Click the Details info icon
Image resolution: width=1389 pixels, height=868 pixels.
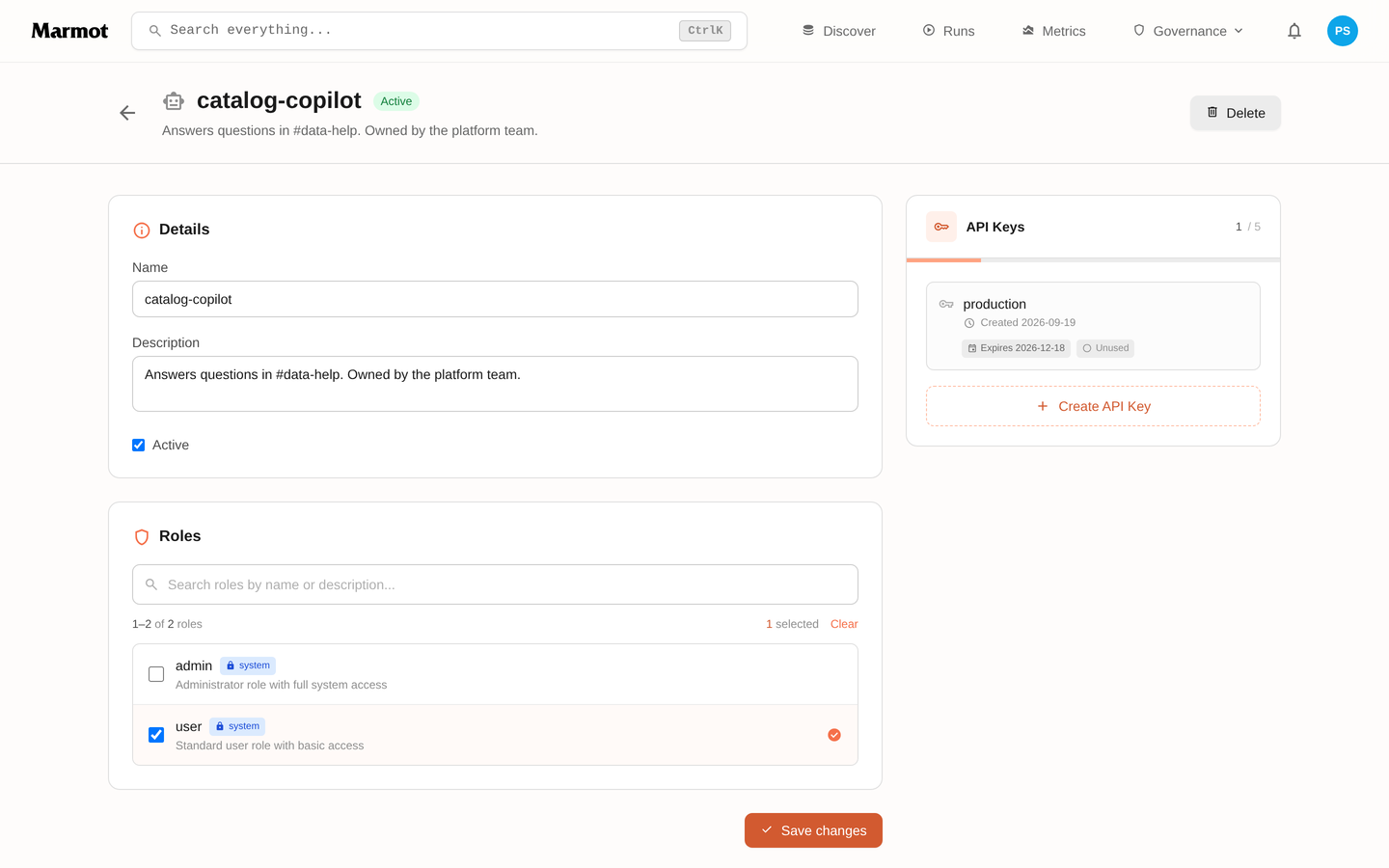tap(142, 231)
